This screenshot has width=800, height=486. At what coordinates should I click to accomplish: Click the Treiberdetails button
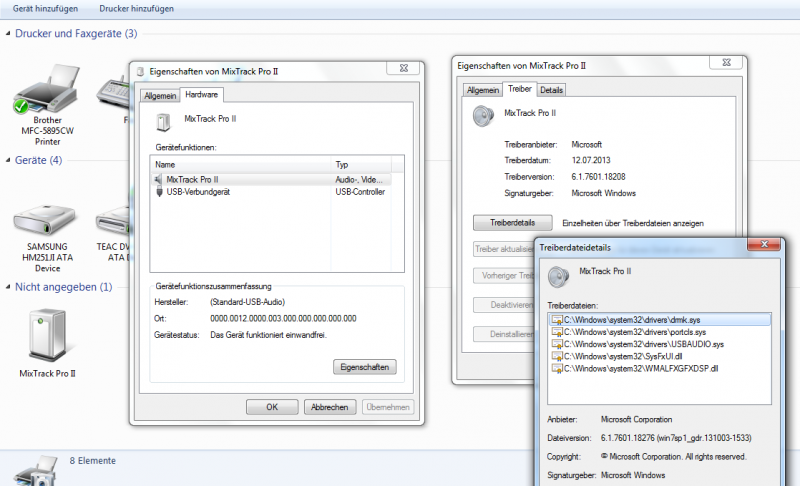pyautogui.click(x=513, y=223)
